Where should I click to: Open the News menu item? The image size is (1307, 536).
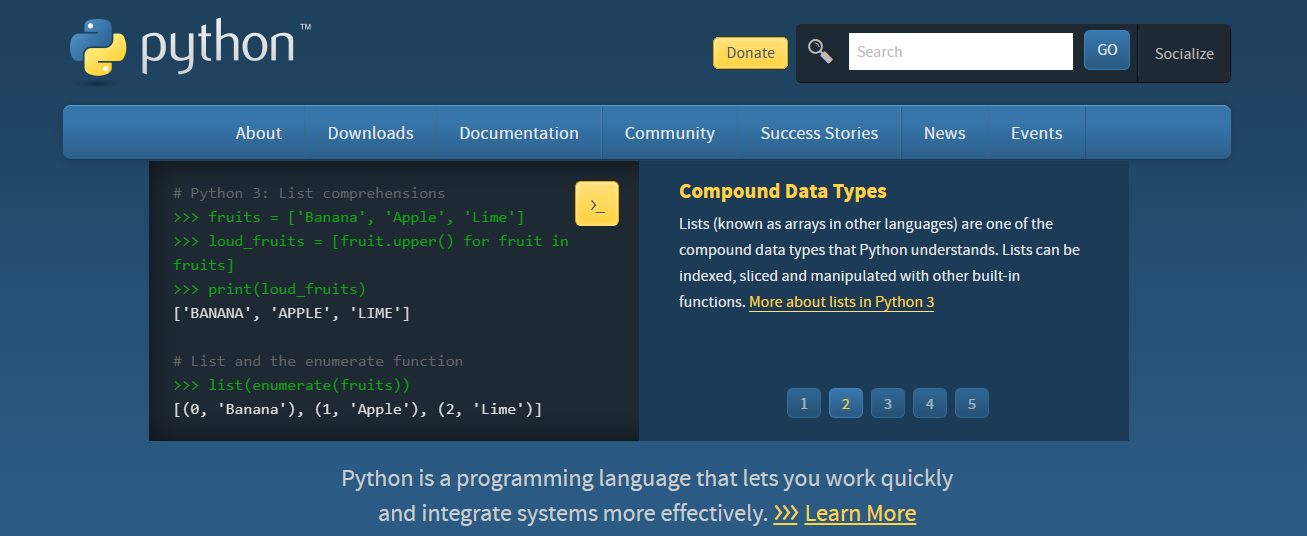(x=944, y=133)
